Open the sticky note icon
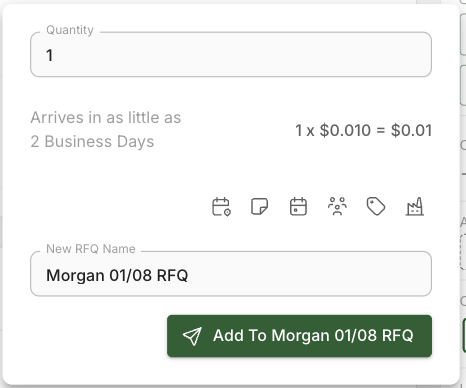466x388 pixels. click(259, 207)
